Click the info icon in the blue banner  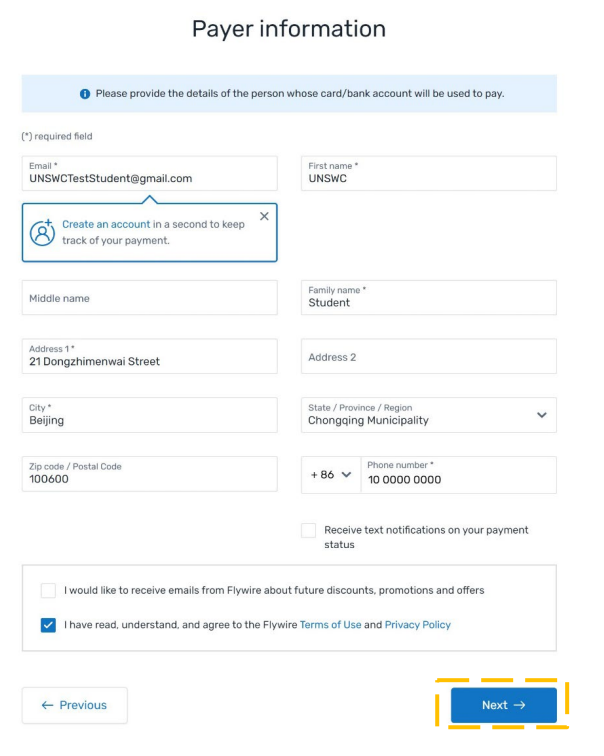click(x=85, y=94)
